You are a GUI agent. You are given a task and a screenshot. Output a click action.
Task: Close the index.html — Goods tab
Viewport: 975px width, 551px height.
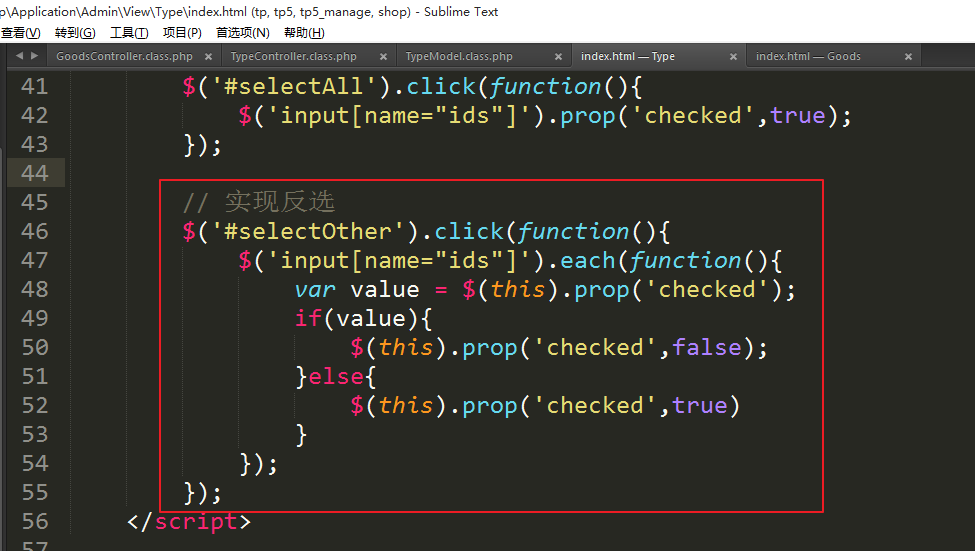pyautogui.click(x=908, y=57)
